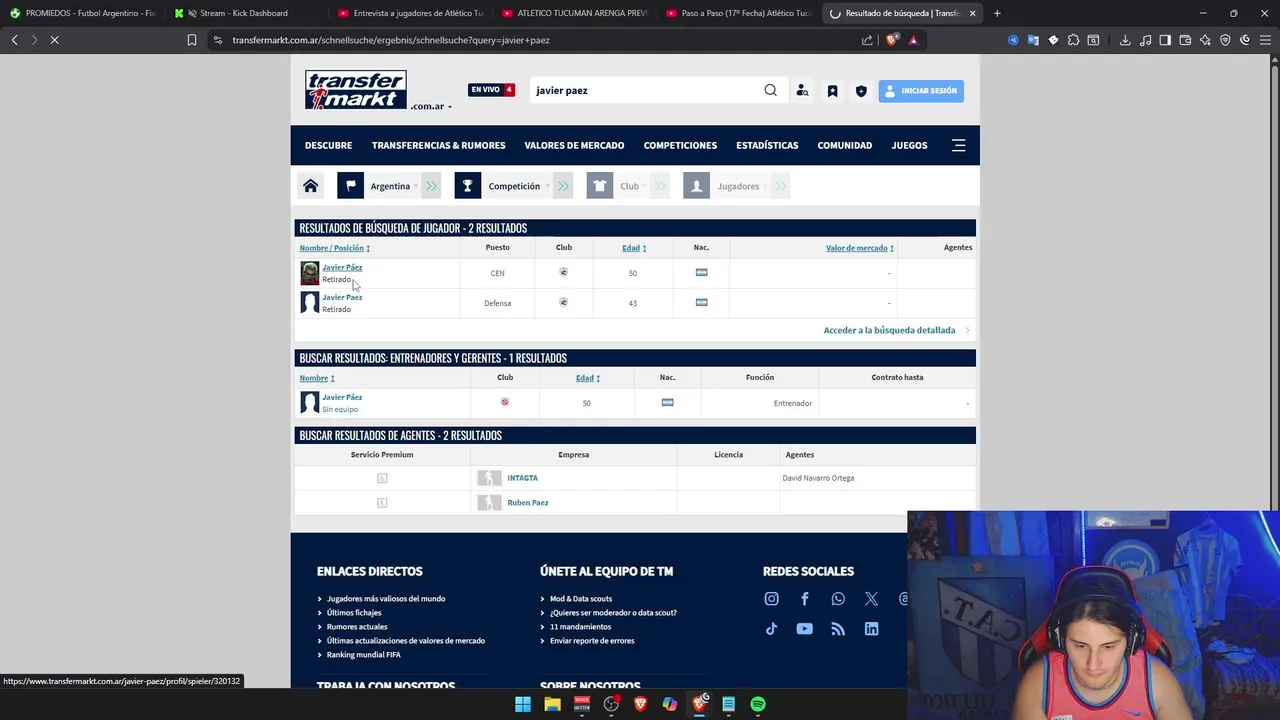Open the DESCUBRE menu
The image size is (1280, 720).
pyautogui.click(x=328, y=145)
